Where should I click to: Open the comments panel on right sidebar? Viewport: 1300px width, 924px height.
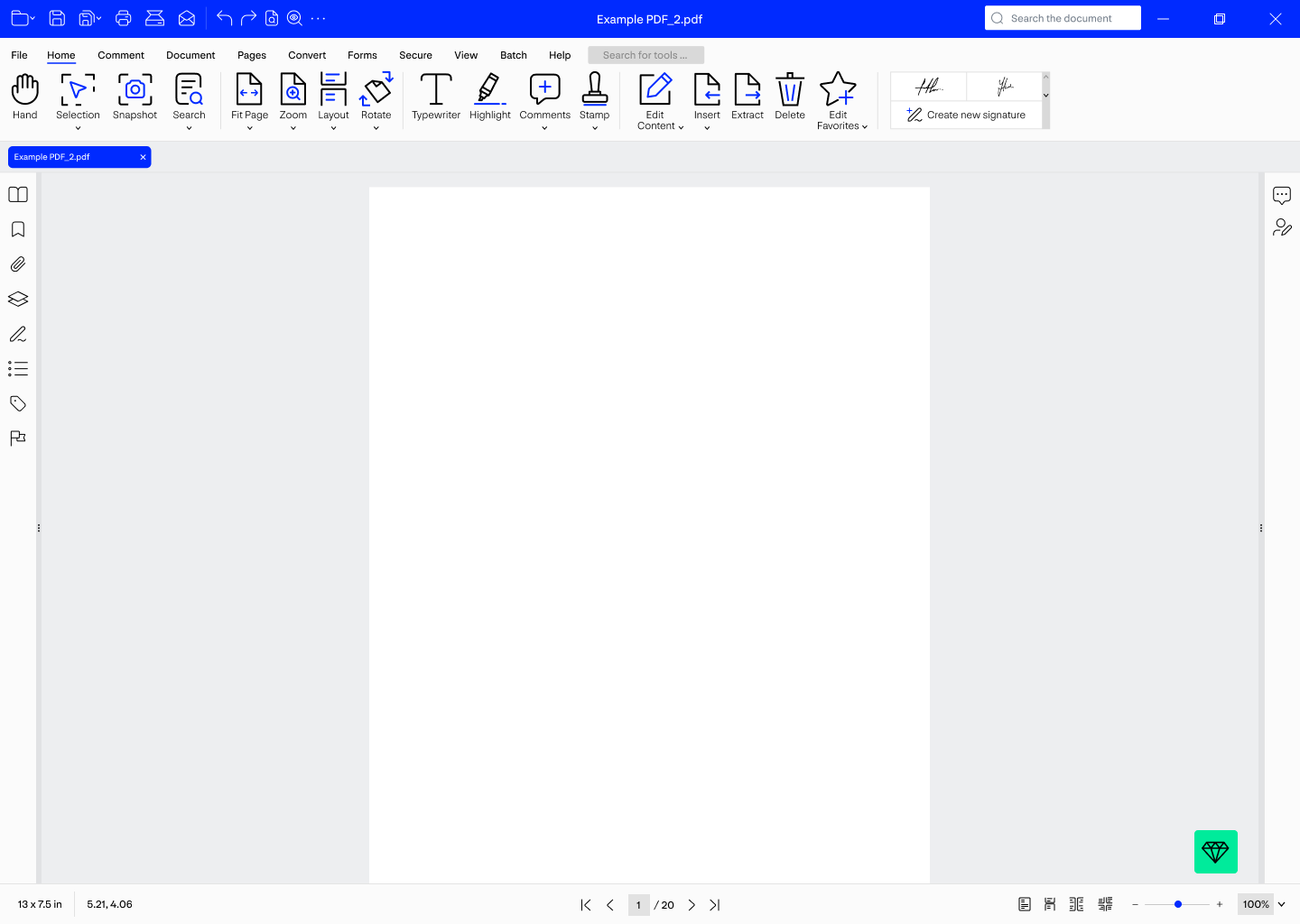tap(1282, 195)
